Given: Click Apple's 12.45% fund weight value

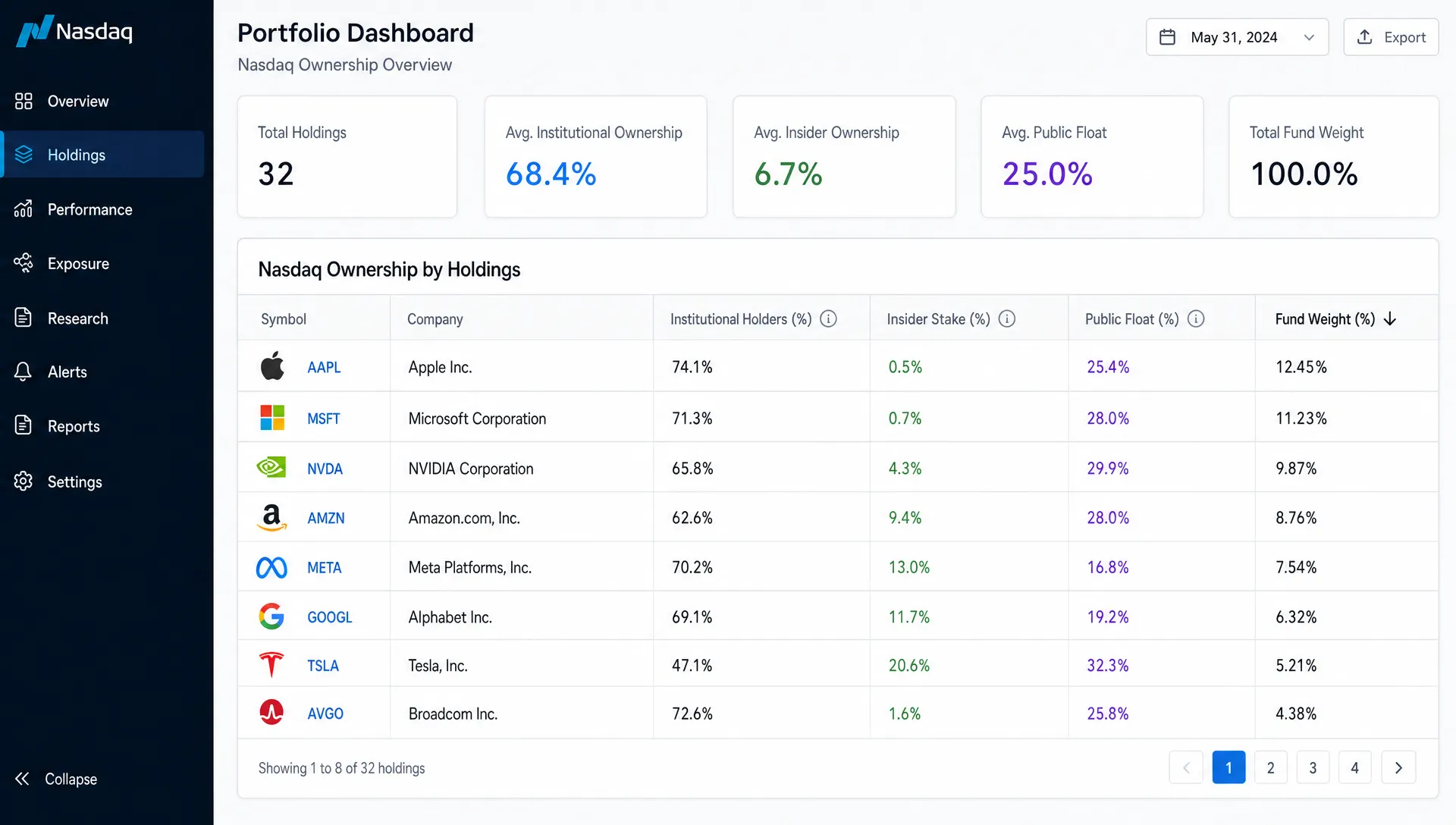Looking at the screenshot, I should (1301, 368).
